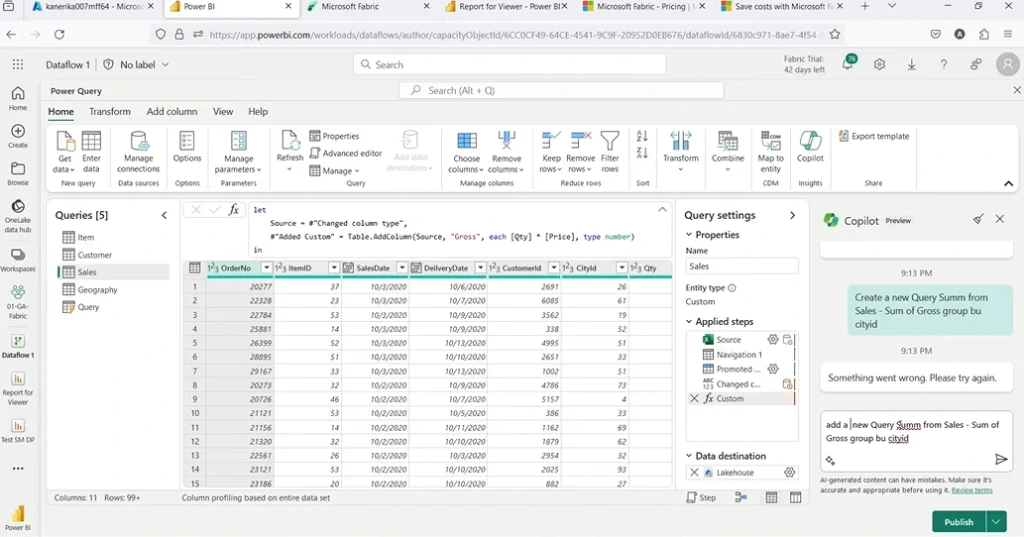Open Lakehouse destination settings gear
This screenshot has height=537, width=1024.
(x=790, y=472)
